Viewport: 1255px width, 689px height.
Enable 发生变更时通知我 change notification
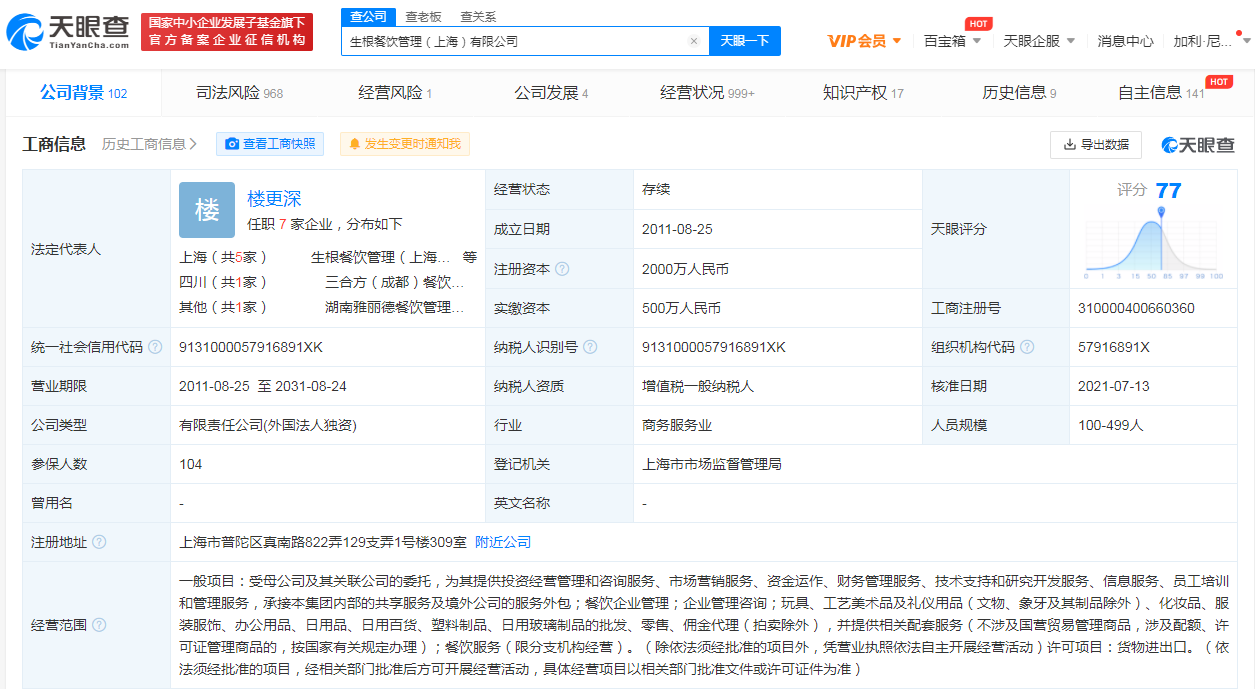click(x=404, y=144)
